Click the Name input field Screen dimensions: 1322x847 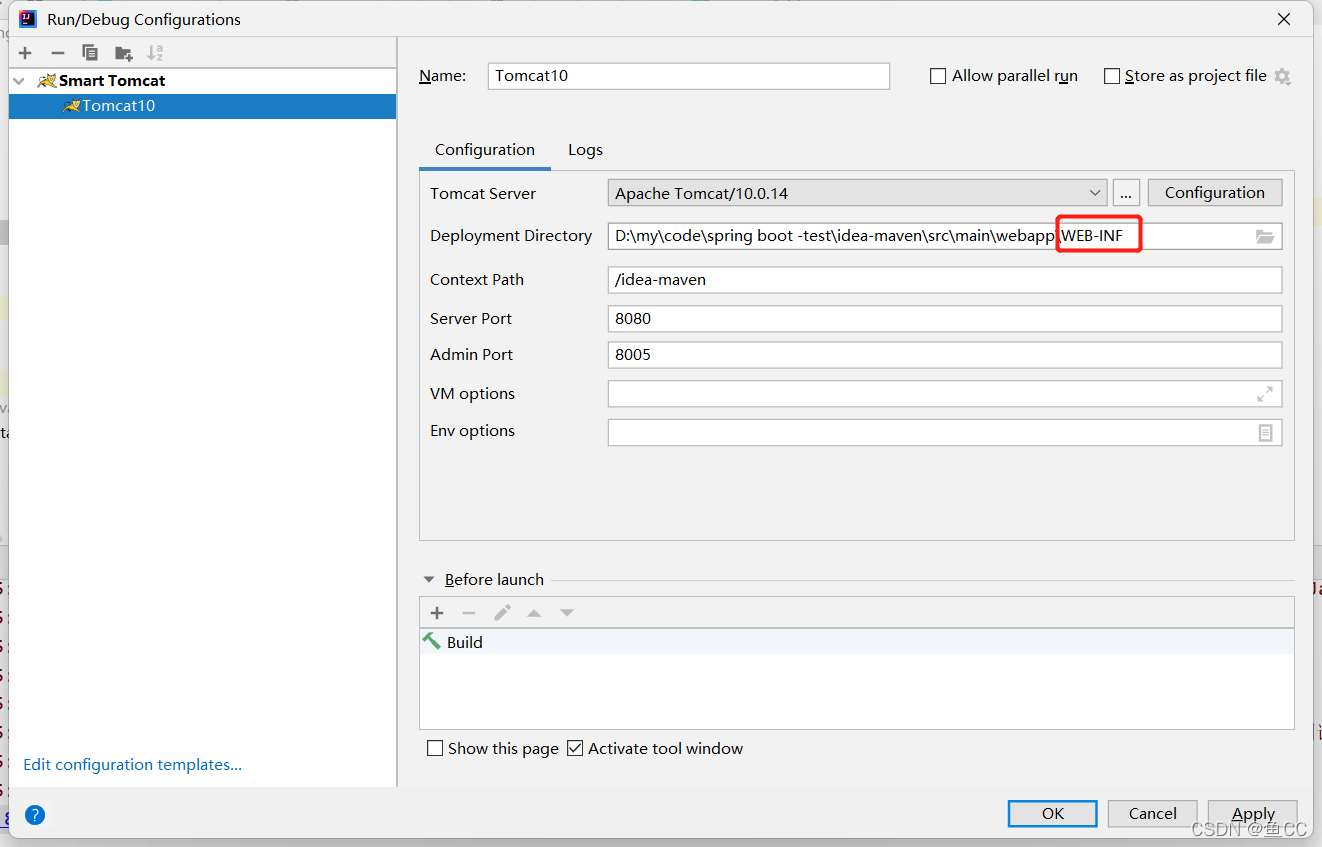click(x=688, y=76)
